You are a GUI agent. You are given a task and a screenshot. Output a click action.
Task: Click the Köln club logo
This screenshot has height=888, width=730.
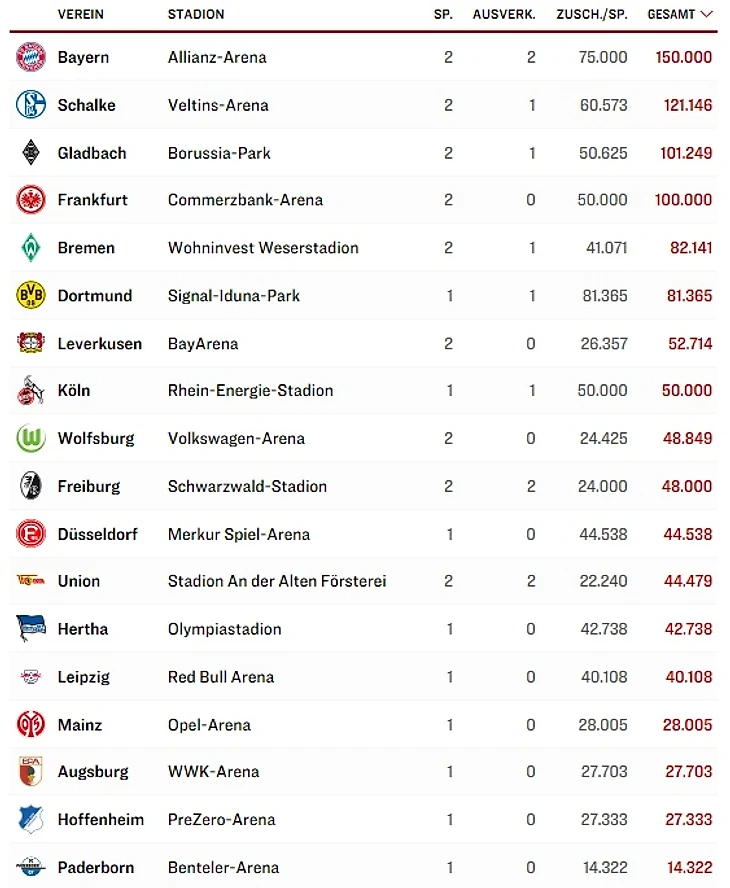pos(31,391)
